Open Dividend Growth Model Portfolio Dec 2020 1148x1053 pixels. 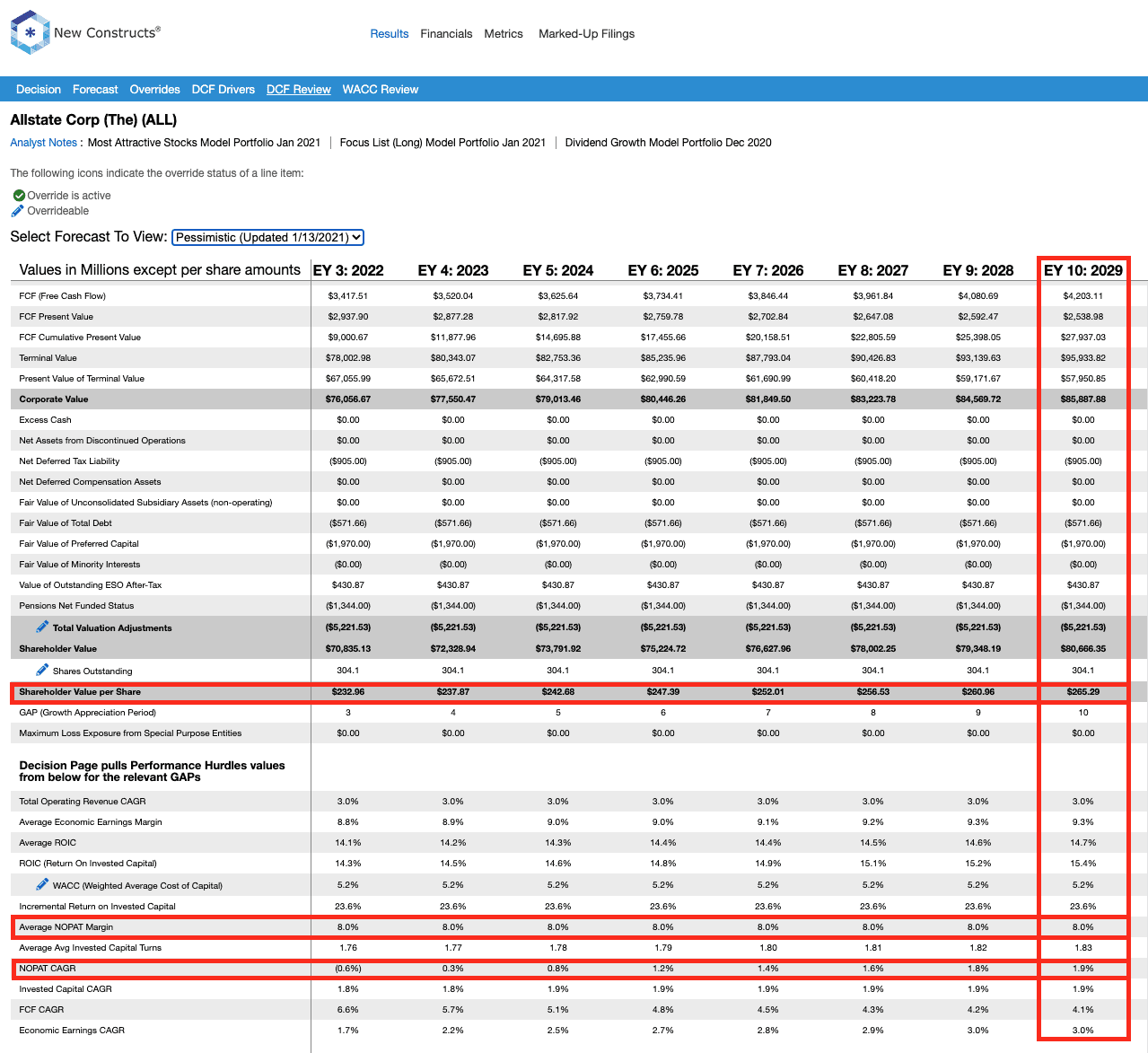tap(669, 143)
